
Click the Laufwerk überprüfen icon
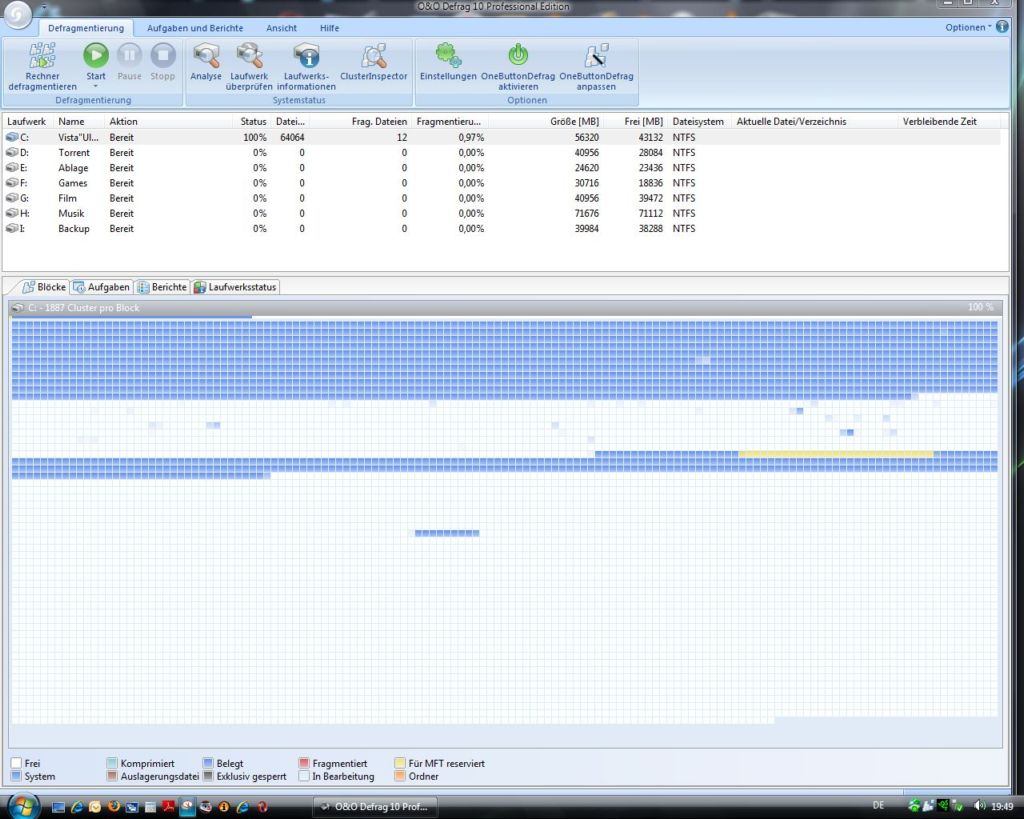249,56
